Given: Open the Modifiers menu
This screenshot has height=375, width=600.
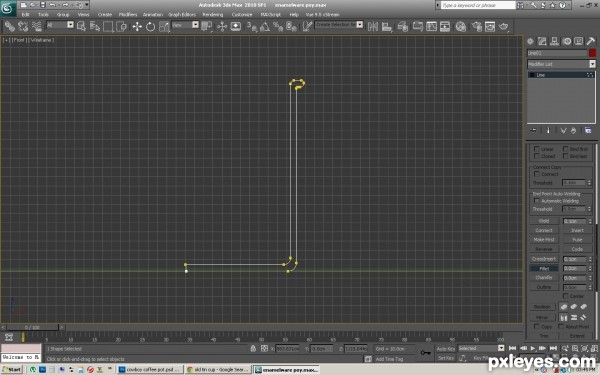Looking at the screenshot, I should tap(128, 15).
